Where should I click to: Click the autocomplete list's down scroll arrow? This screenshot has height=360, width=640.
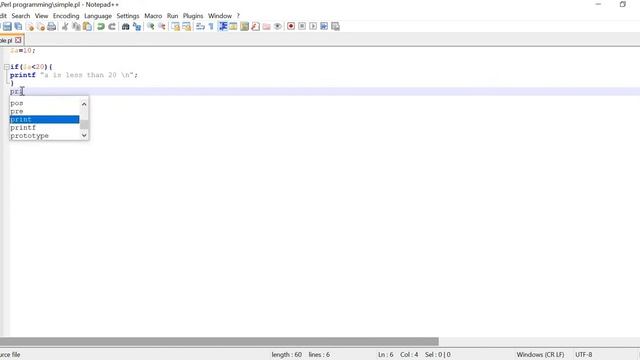pos(84,135)
